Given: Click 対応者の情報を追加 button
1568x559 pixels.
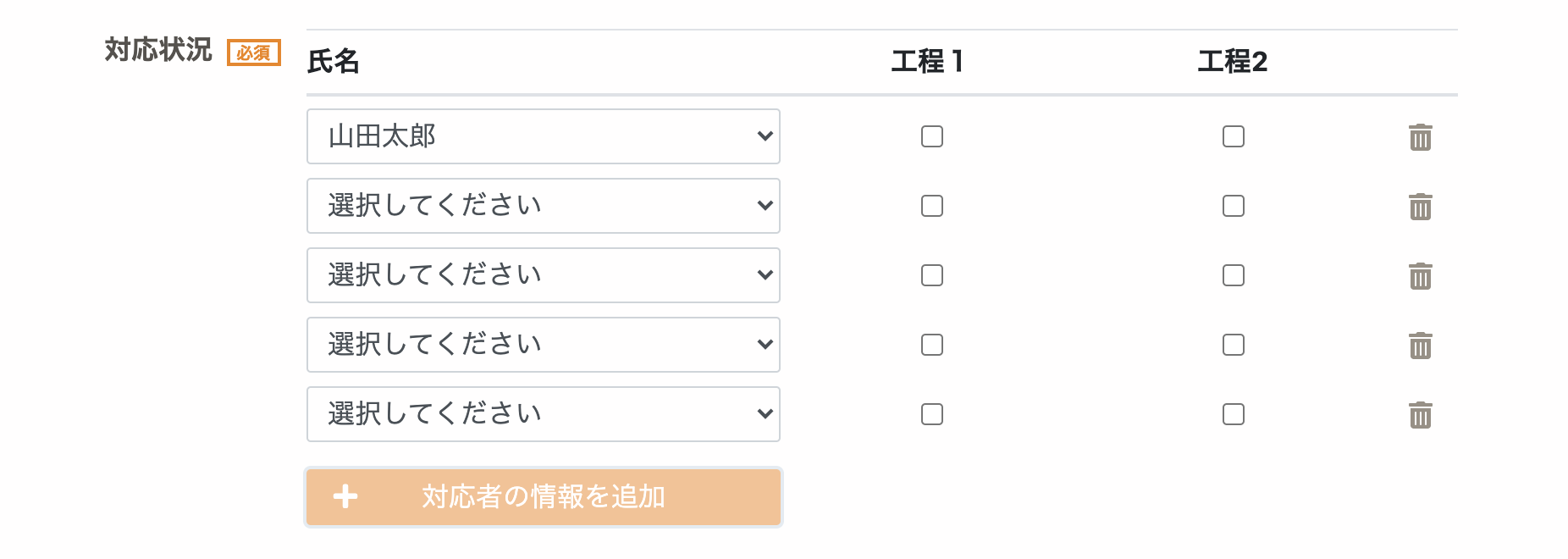Looking at the screenshot, I should [543, 497].
